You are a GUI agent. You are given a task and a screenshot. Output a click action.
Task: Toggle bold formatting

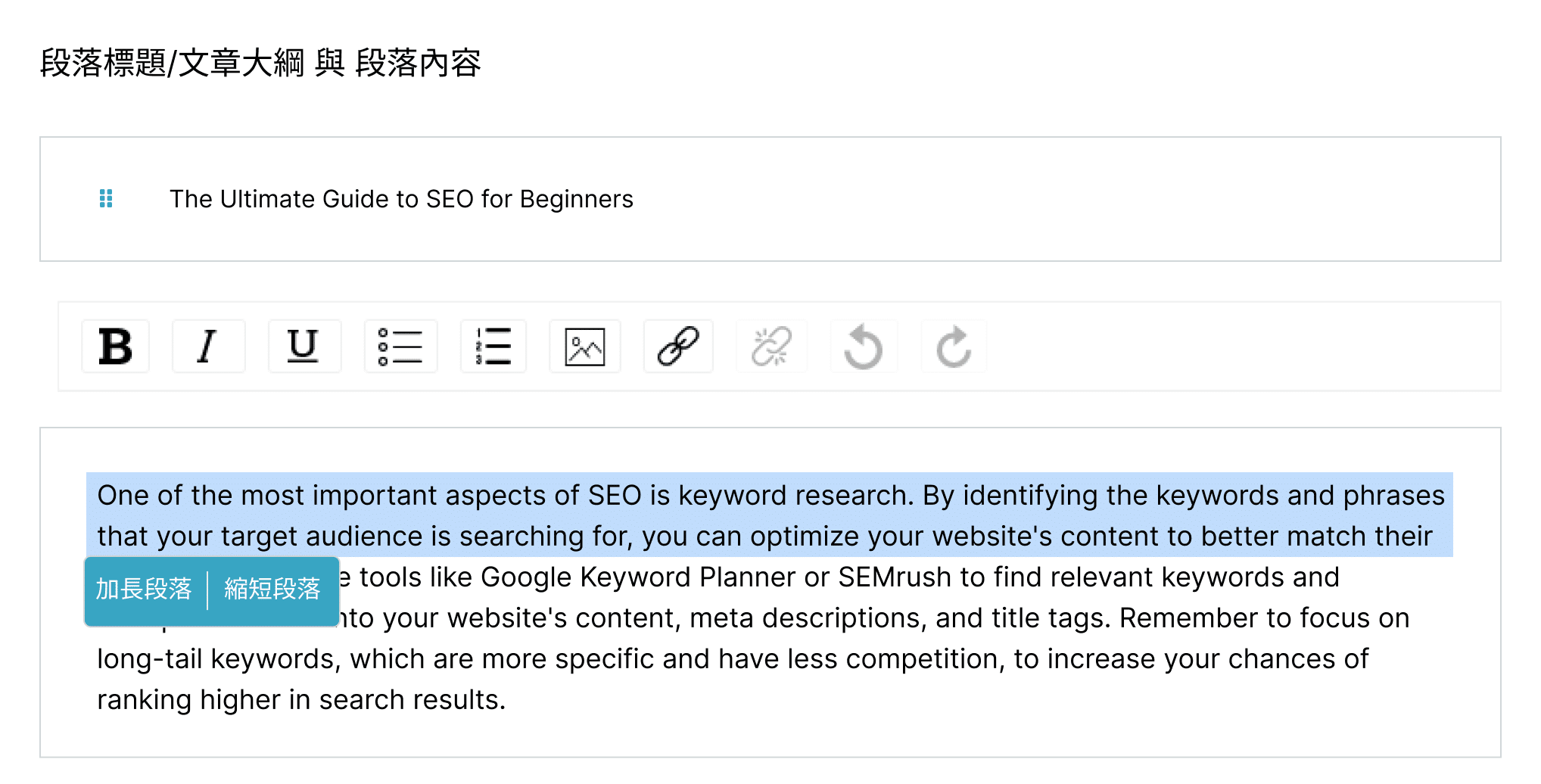pos(116,347)
